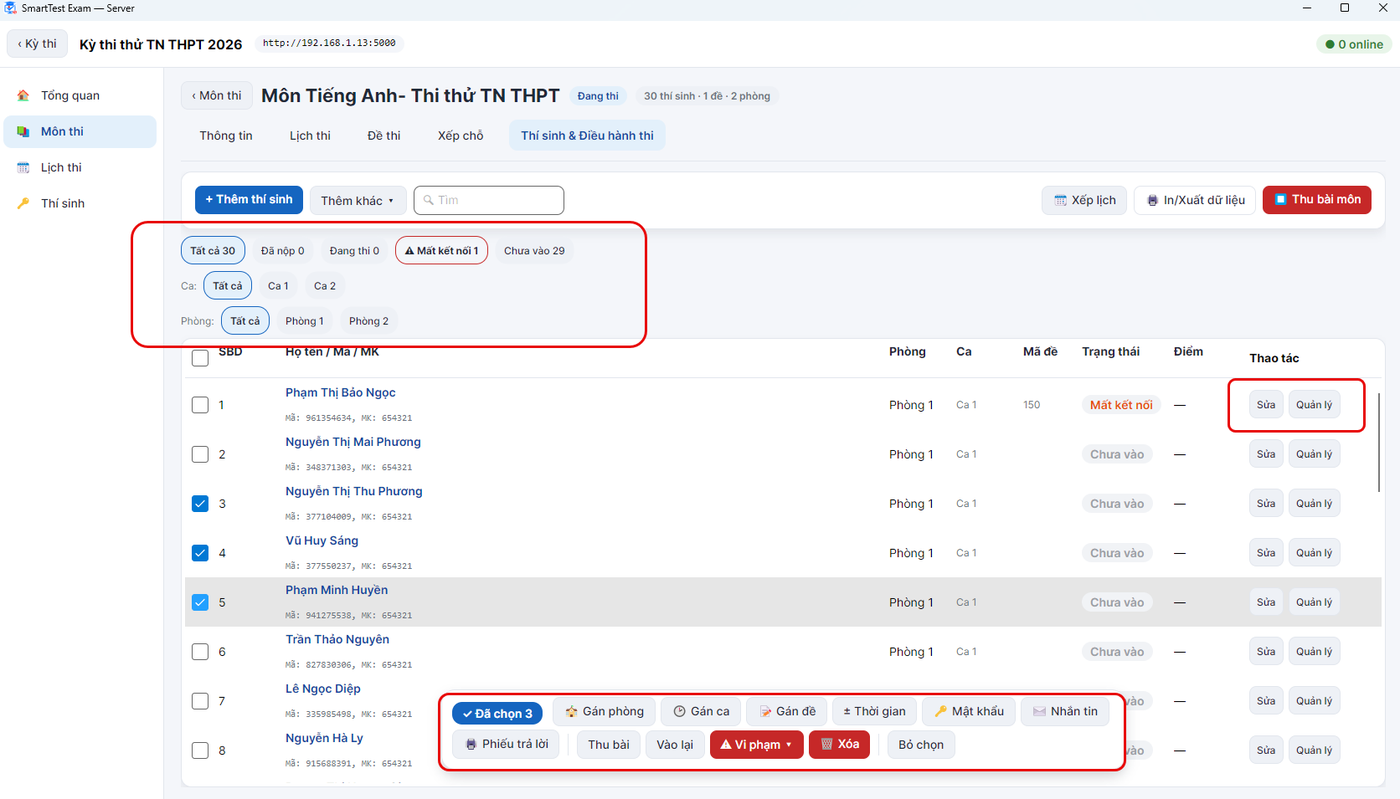The image size is (1400, 799).
Task: Filter by Mất kết nối 1 chip
Action: [441, 251]
